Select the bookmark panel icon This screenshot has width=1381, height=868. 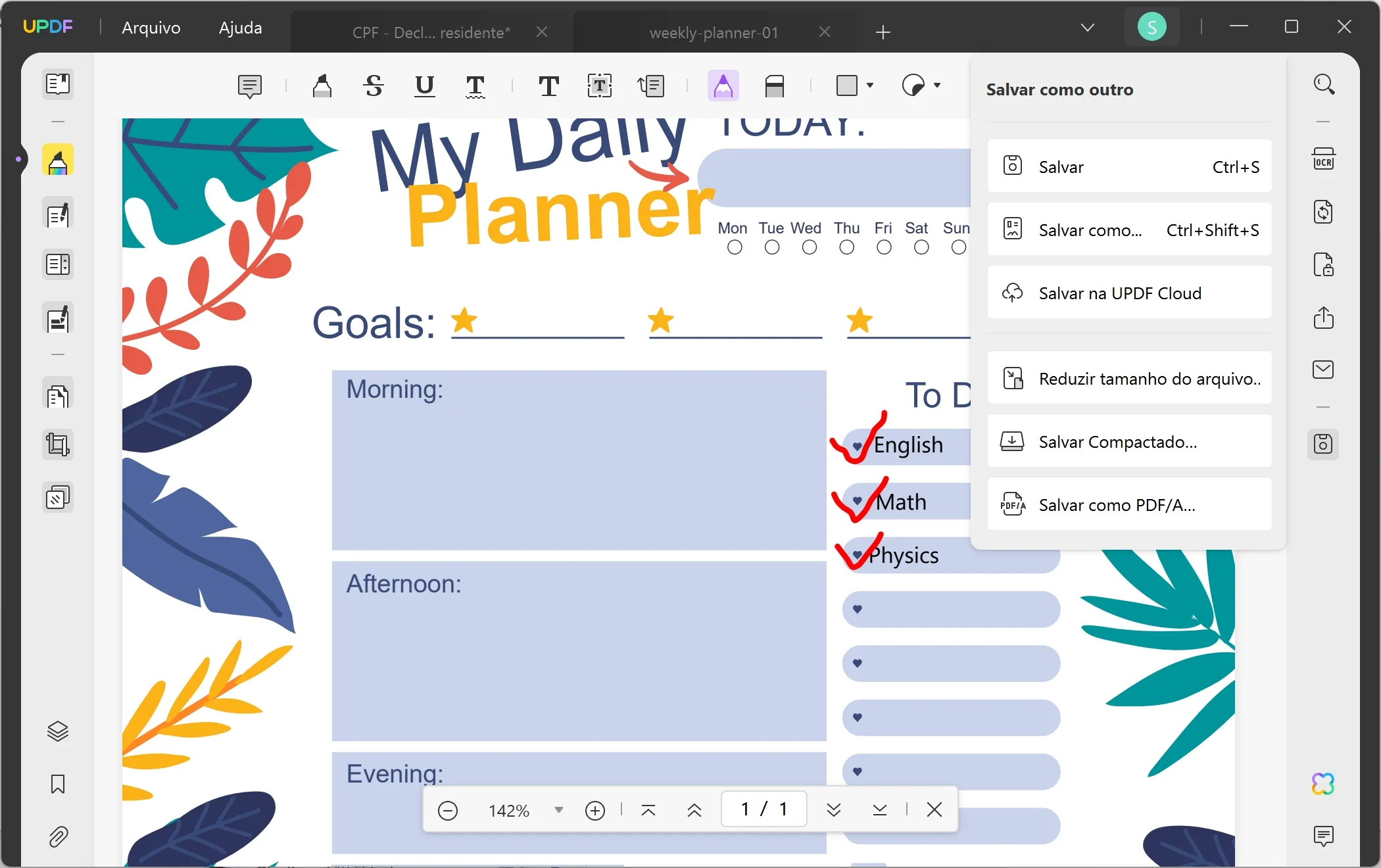(57, 784)
